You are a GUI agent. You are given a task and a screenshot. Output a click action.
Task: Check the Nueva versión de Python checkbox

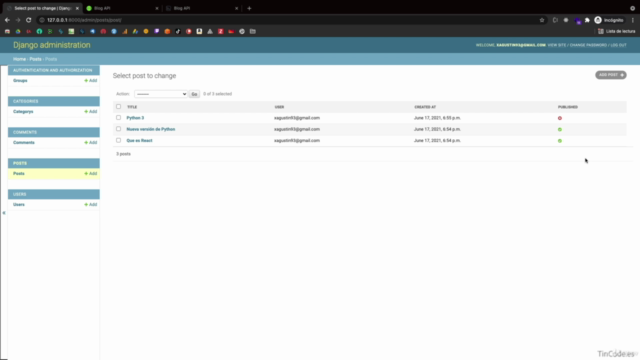point(118,129)
